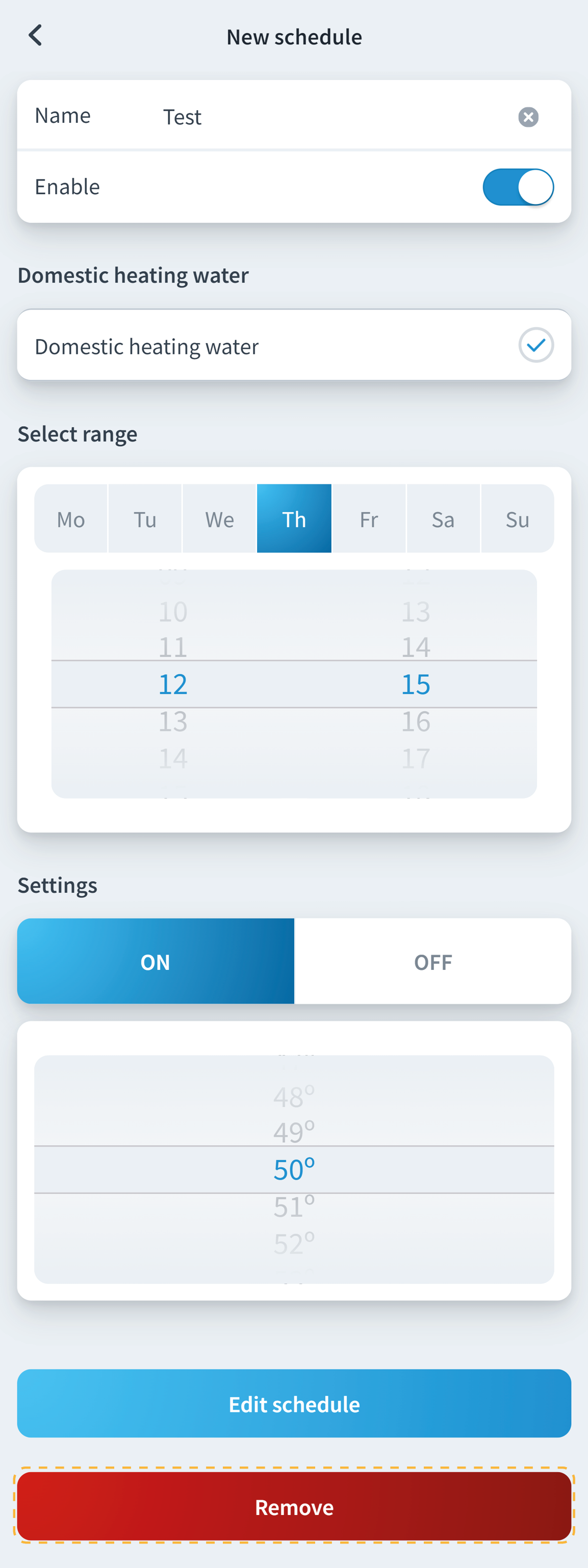
Task: Switch the setting to OFF
Action: [433, 961]
